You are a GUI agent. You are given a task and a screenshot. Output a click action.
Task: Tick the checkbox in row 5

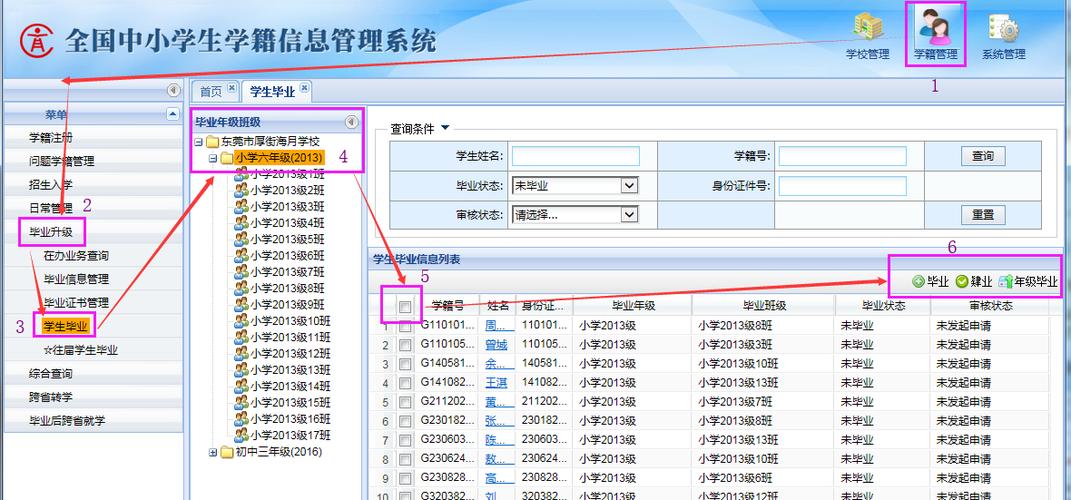click(x=405, y=402)
